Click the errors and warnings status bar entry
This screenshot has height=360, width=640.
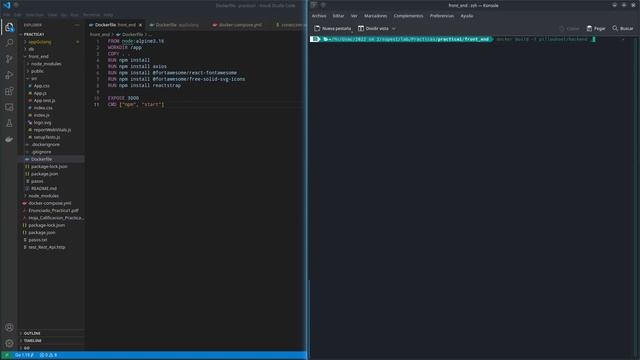[x=48, y=355]
